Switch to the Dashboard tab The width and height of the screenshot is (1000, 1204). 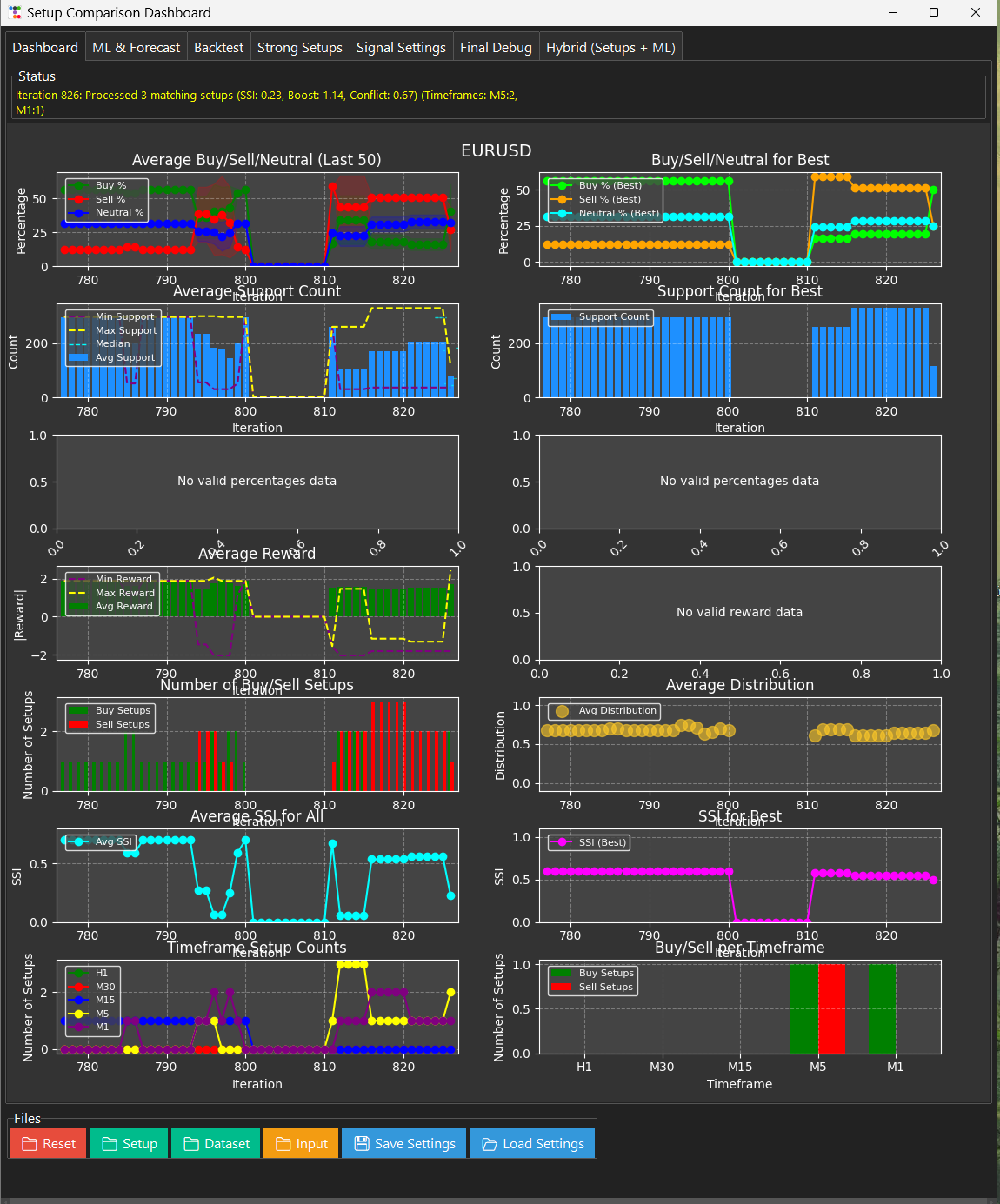pyautogui.click(x=45, y=48)
